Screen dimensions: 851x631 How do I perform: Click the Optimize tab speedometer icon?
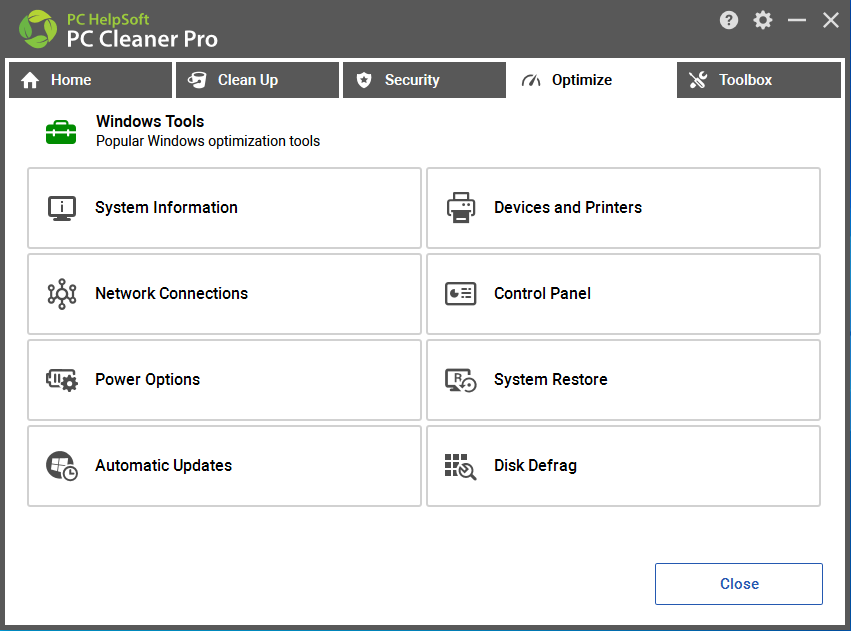click(x=531, y=81)
